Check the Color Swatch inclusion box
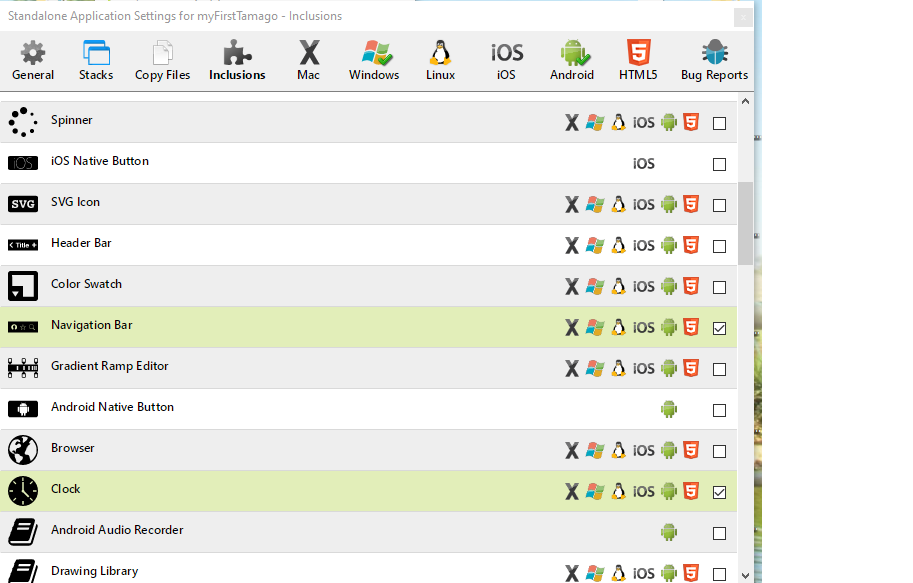Screen dimensions: 913x583 pyautogui.click(x=720, y=287)
